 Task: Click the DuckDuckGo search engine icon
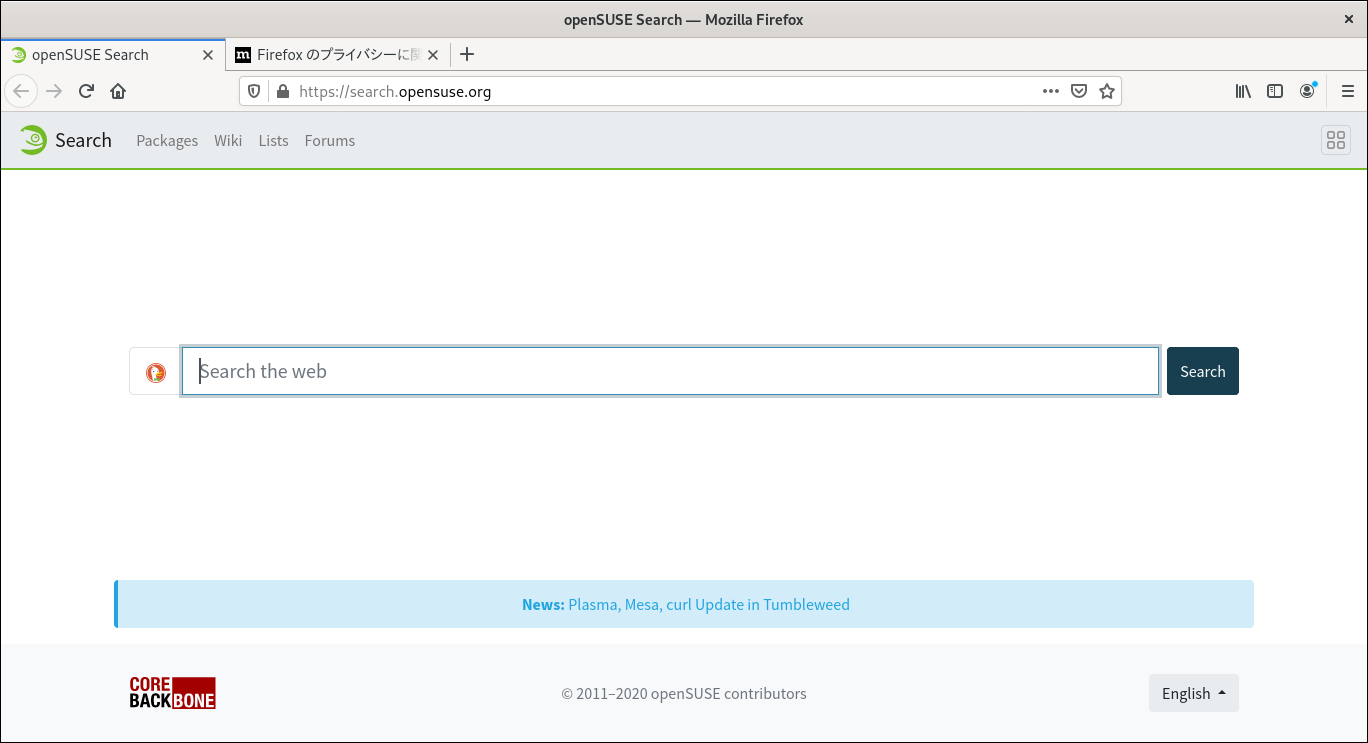[x=155, y=372]
